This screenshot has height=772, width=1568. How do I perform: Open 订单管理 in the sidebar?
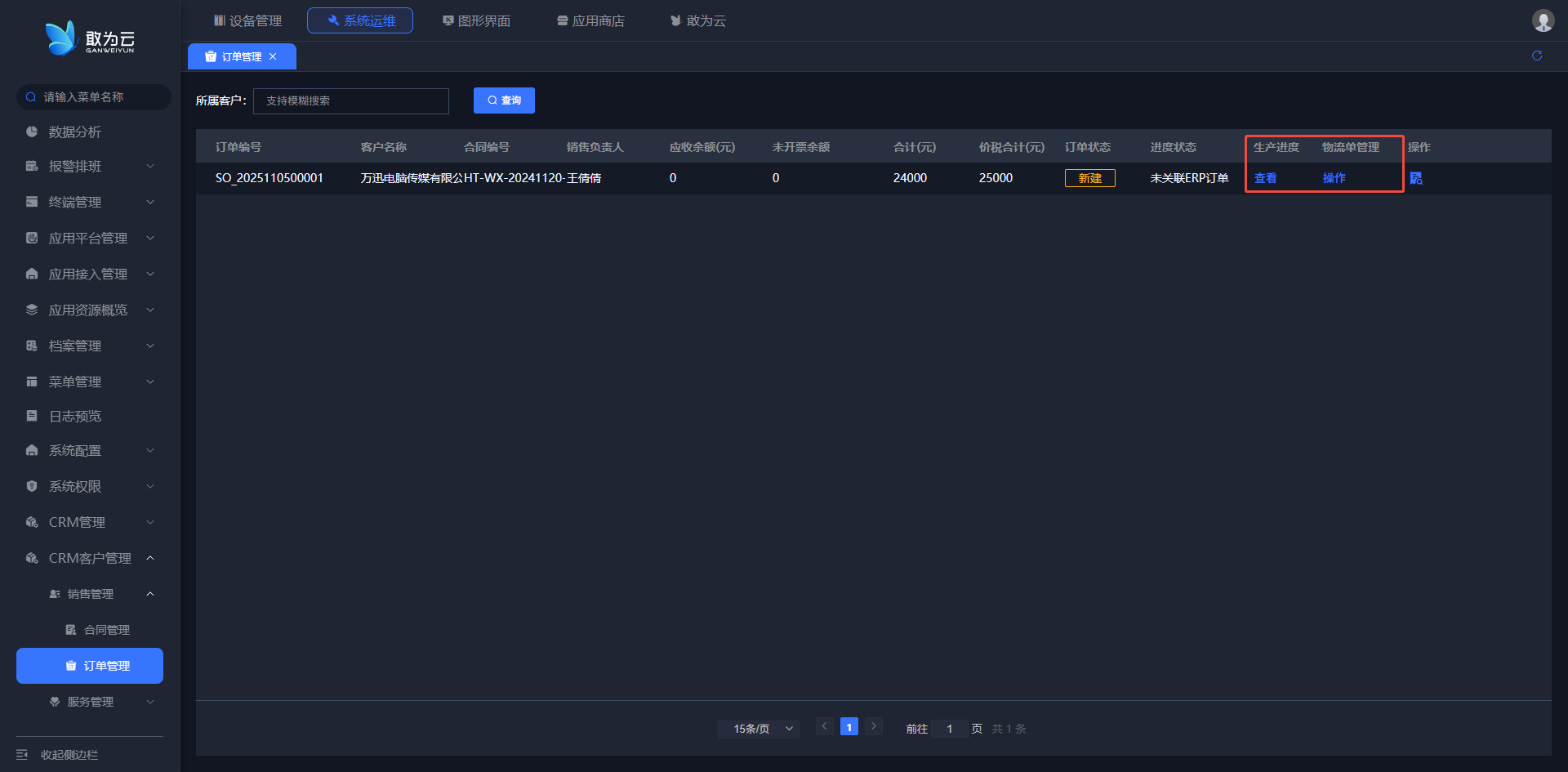tap(90, 666)
